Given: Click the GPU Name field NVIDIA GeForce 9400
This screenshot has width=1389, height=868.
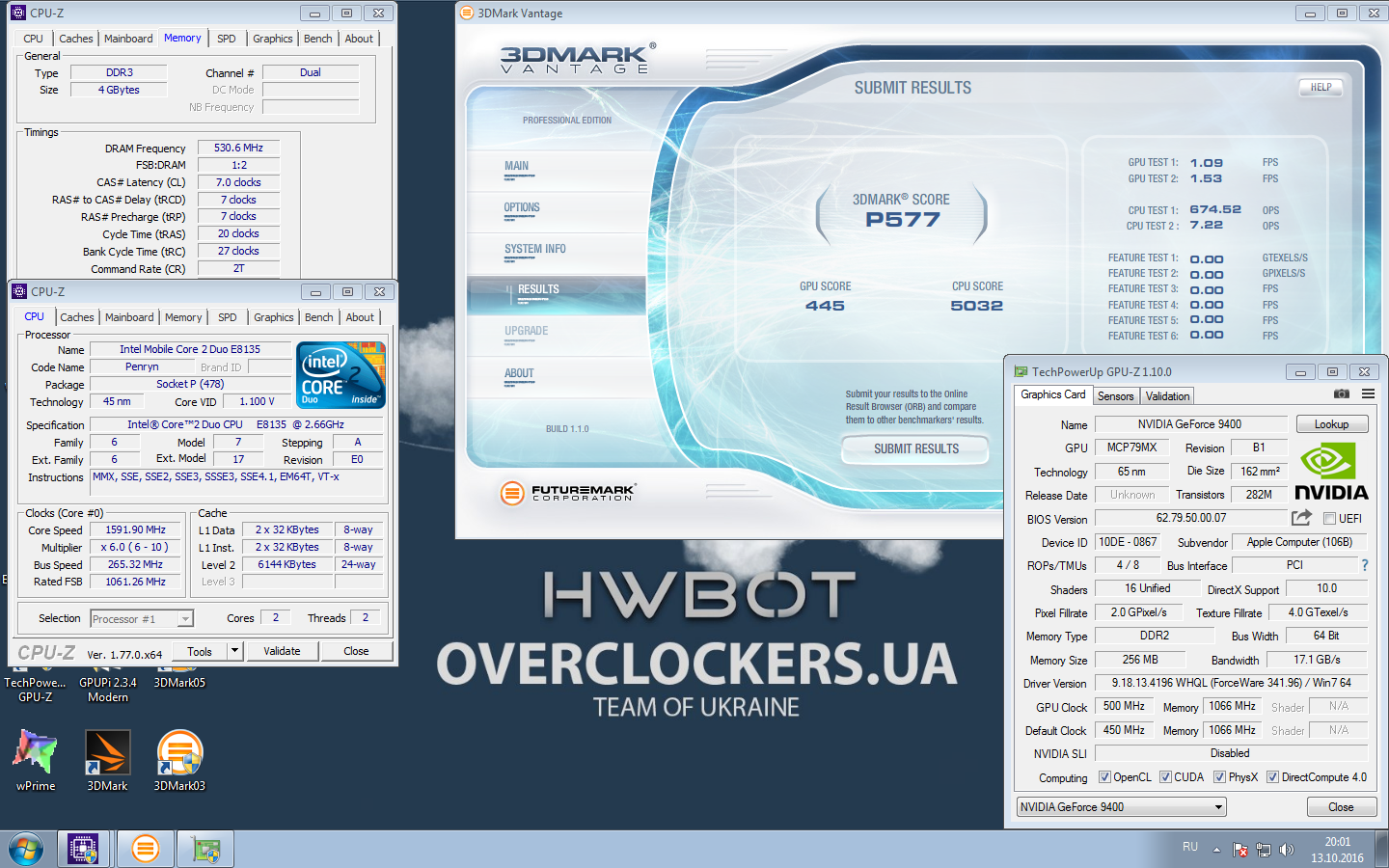Looking at the screenshot, I should 1190,424.
